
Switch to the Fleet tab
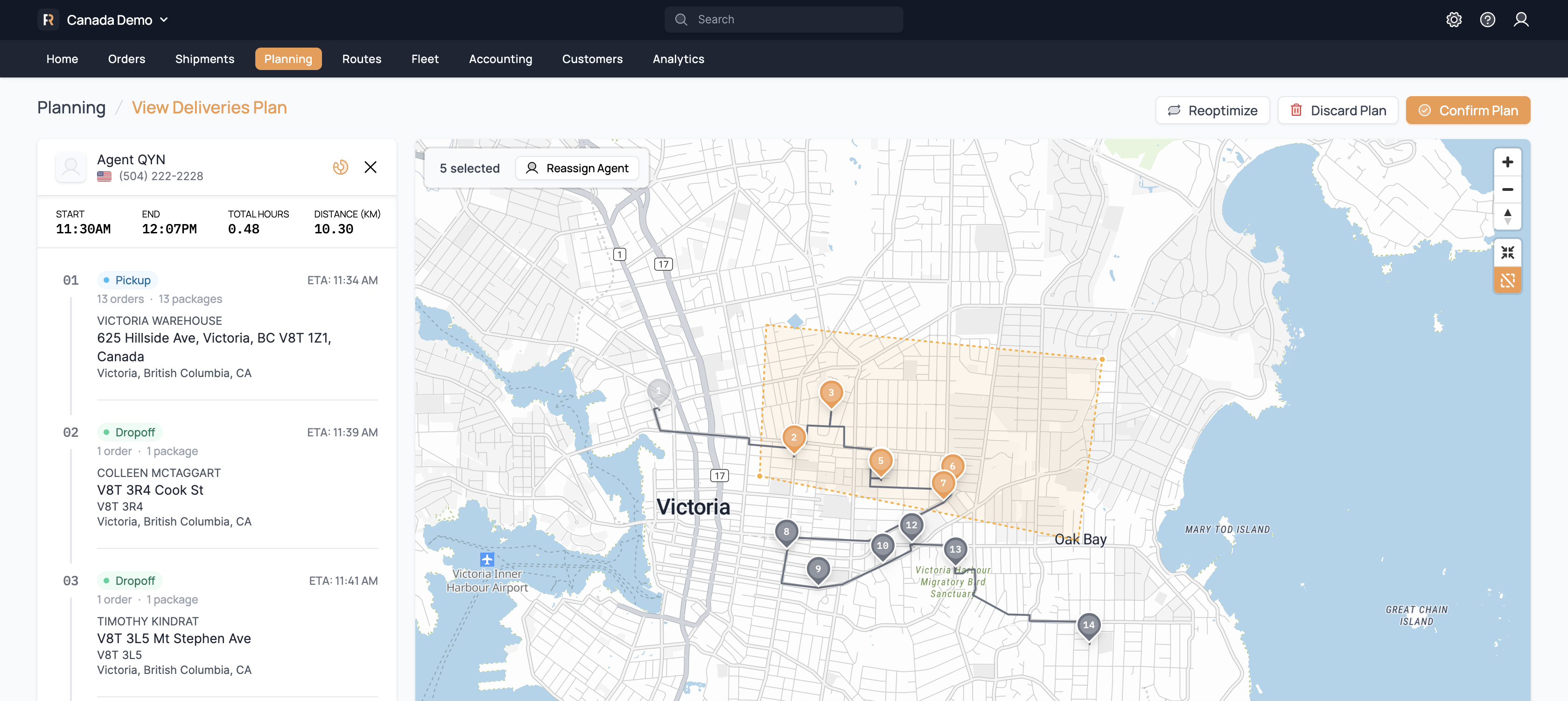[424, 59]
